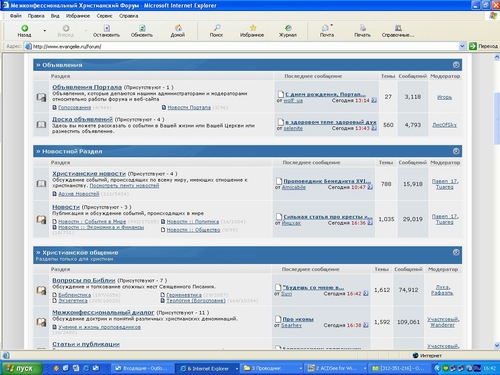Open the Вопросы по Библии forum link
The image size is (500, 375).
[x=84, y=280]
